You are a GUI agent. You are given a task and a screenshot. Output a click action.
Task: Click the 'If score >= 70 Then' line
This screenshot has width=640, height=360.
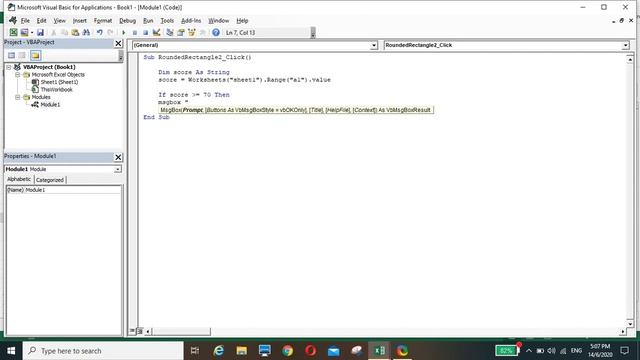click(x=194, y=95)
